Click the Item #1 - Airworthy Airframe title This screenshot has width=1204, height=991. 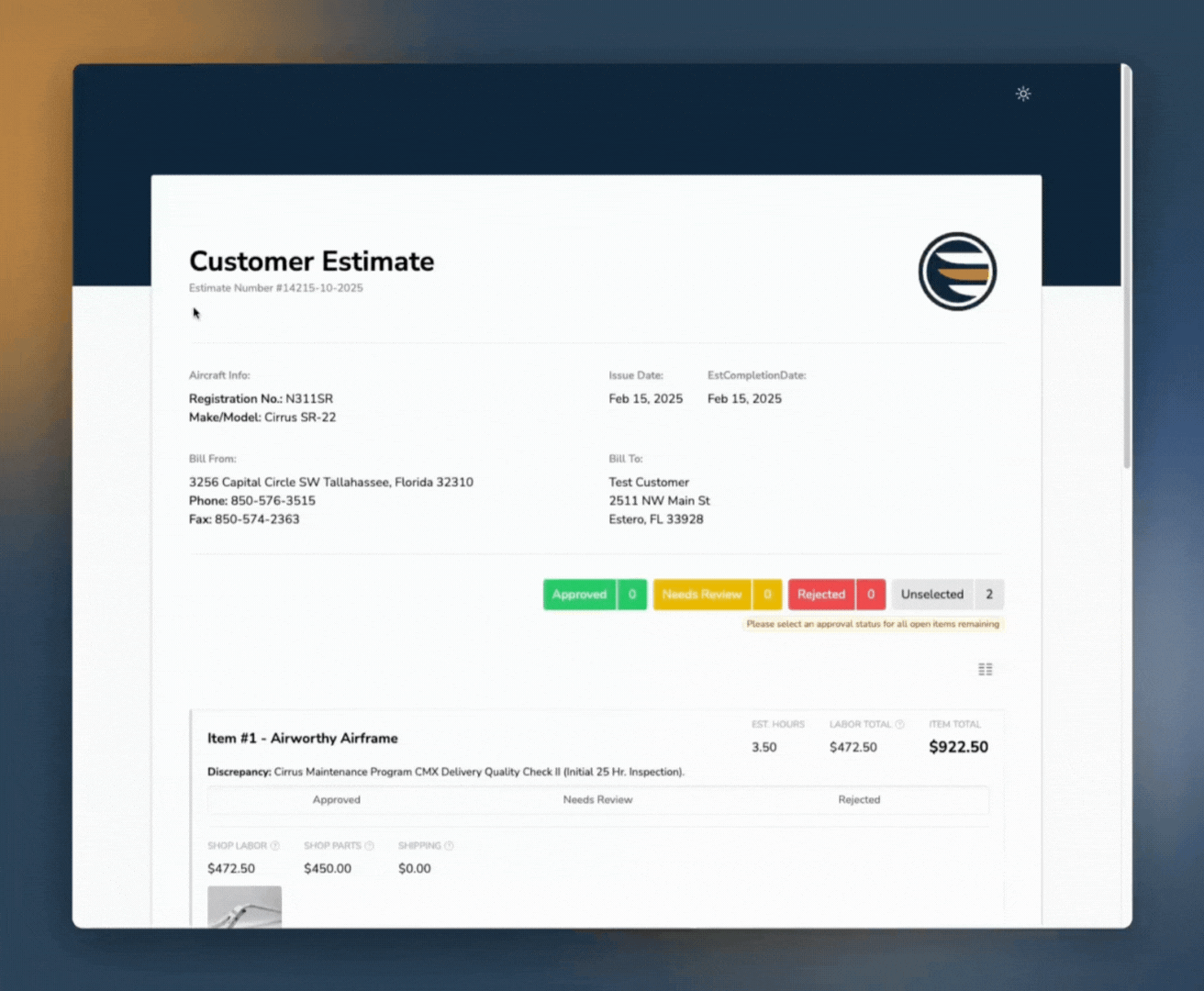coord(302,739)
